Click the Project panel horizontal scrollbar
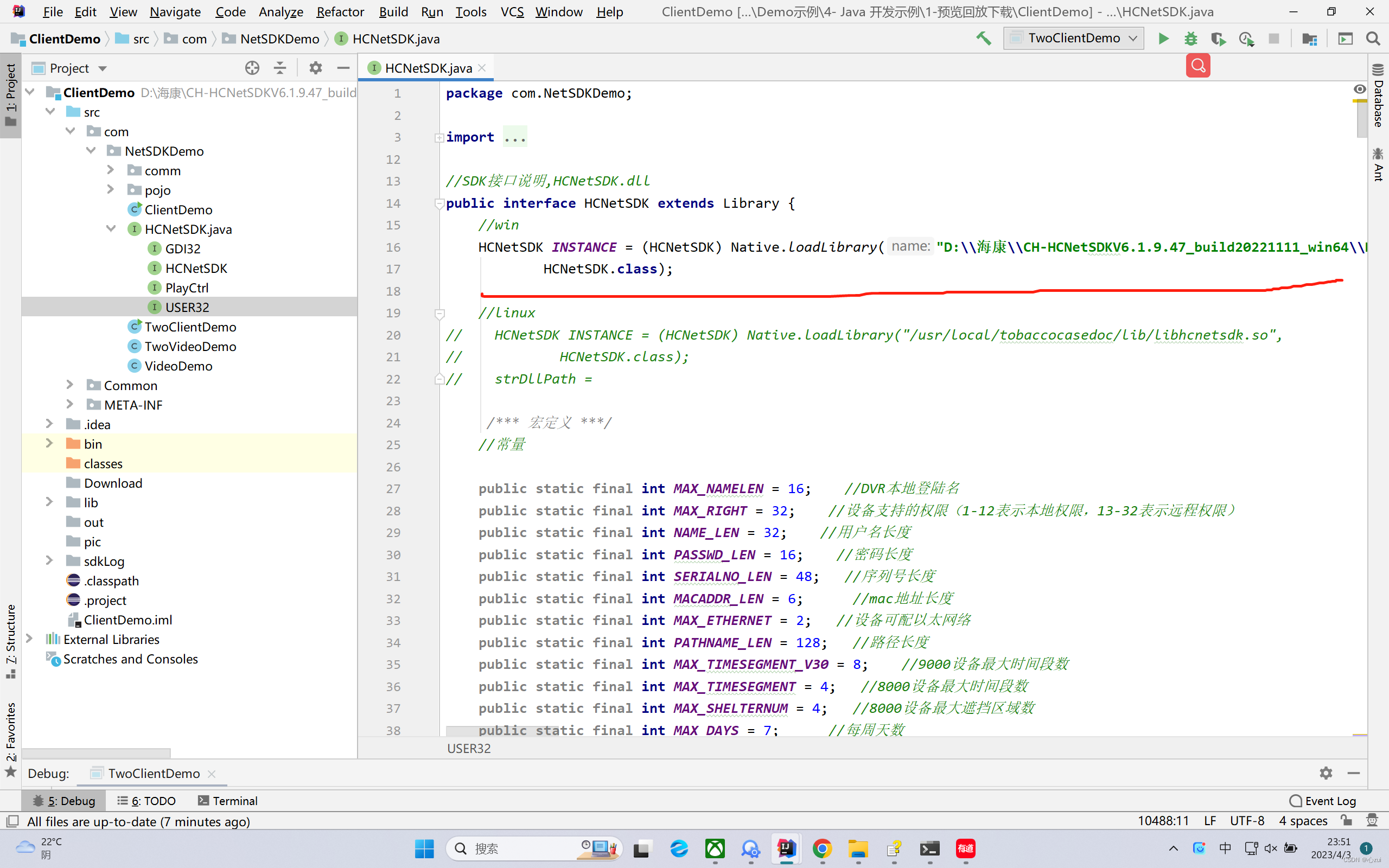Screen dimensions: 1389x868 tap(96, 752)
